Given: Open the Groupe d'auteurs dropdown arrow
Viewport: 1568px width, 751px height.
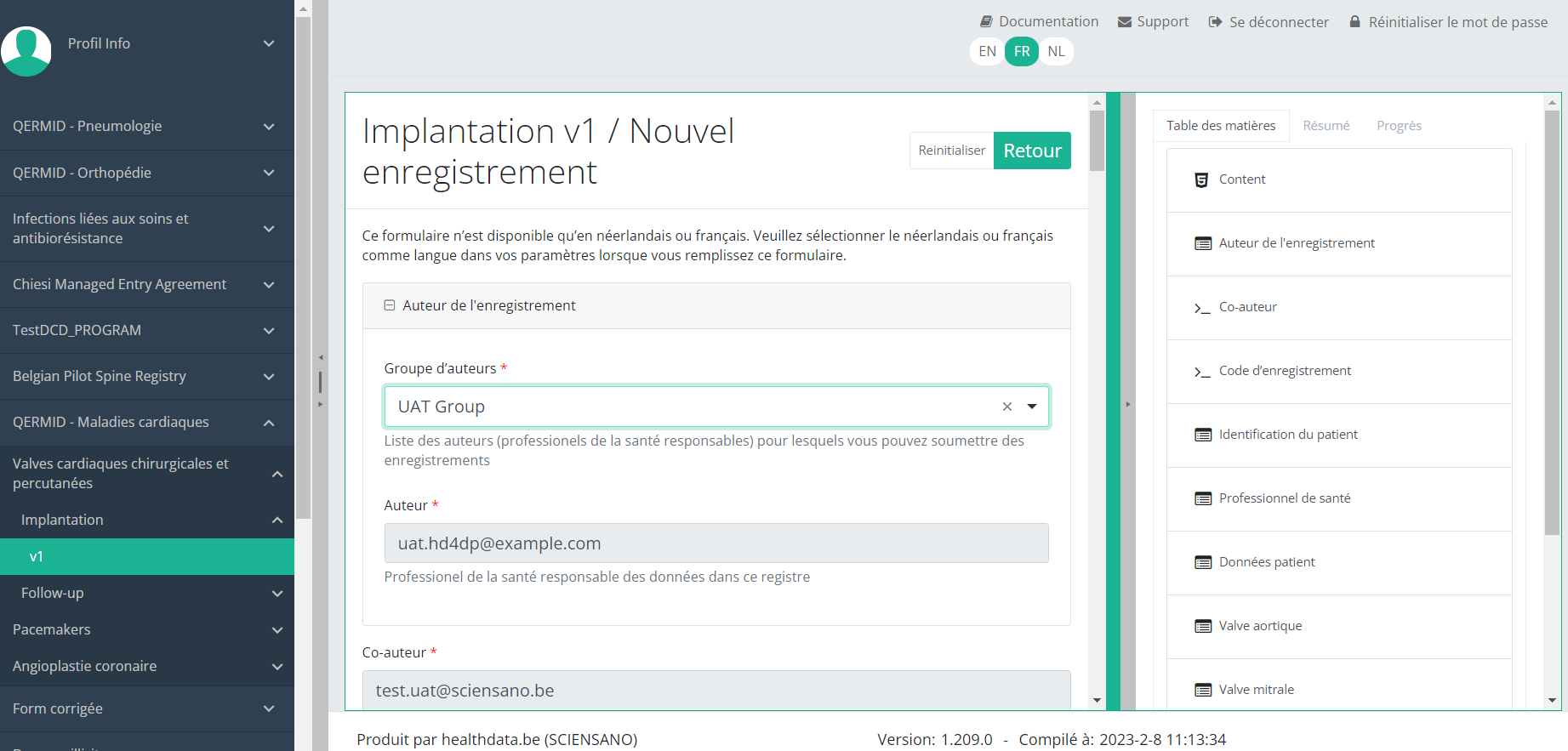Looking at the screenshot, I should pyautogui.click(x=1032, y=407).
